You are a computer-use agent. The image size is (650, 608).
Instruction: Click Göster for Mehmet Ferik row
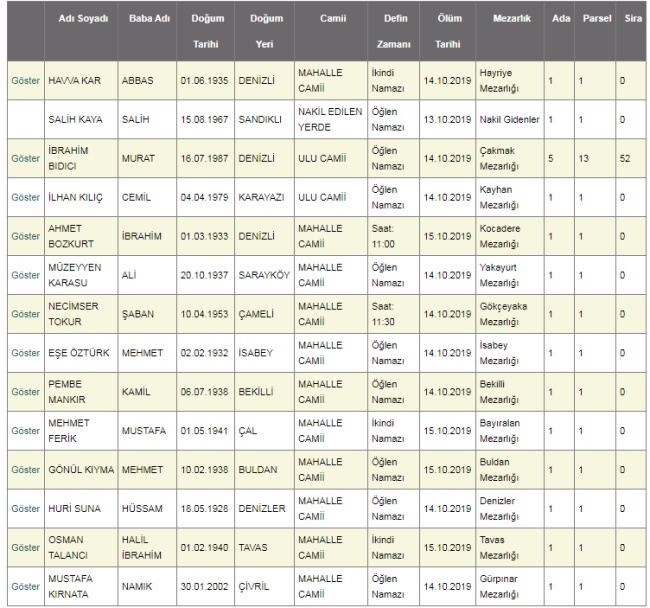(25, 431)
